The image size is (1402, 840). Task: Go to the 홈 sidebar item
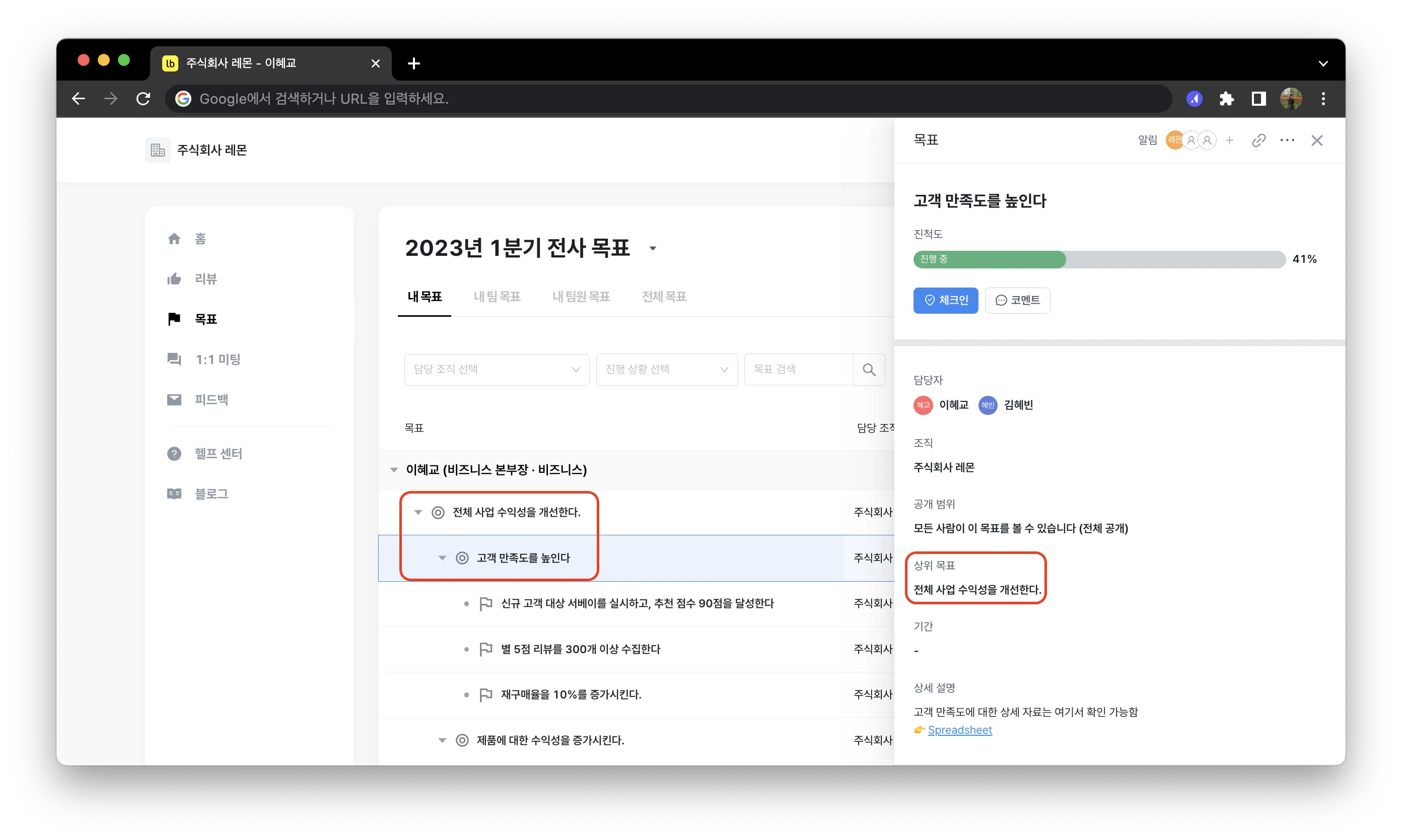pyautogui.click(x=187, y=238)
